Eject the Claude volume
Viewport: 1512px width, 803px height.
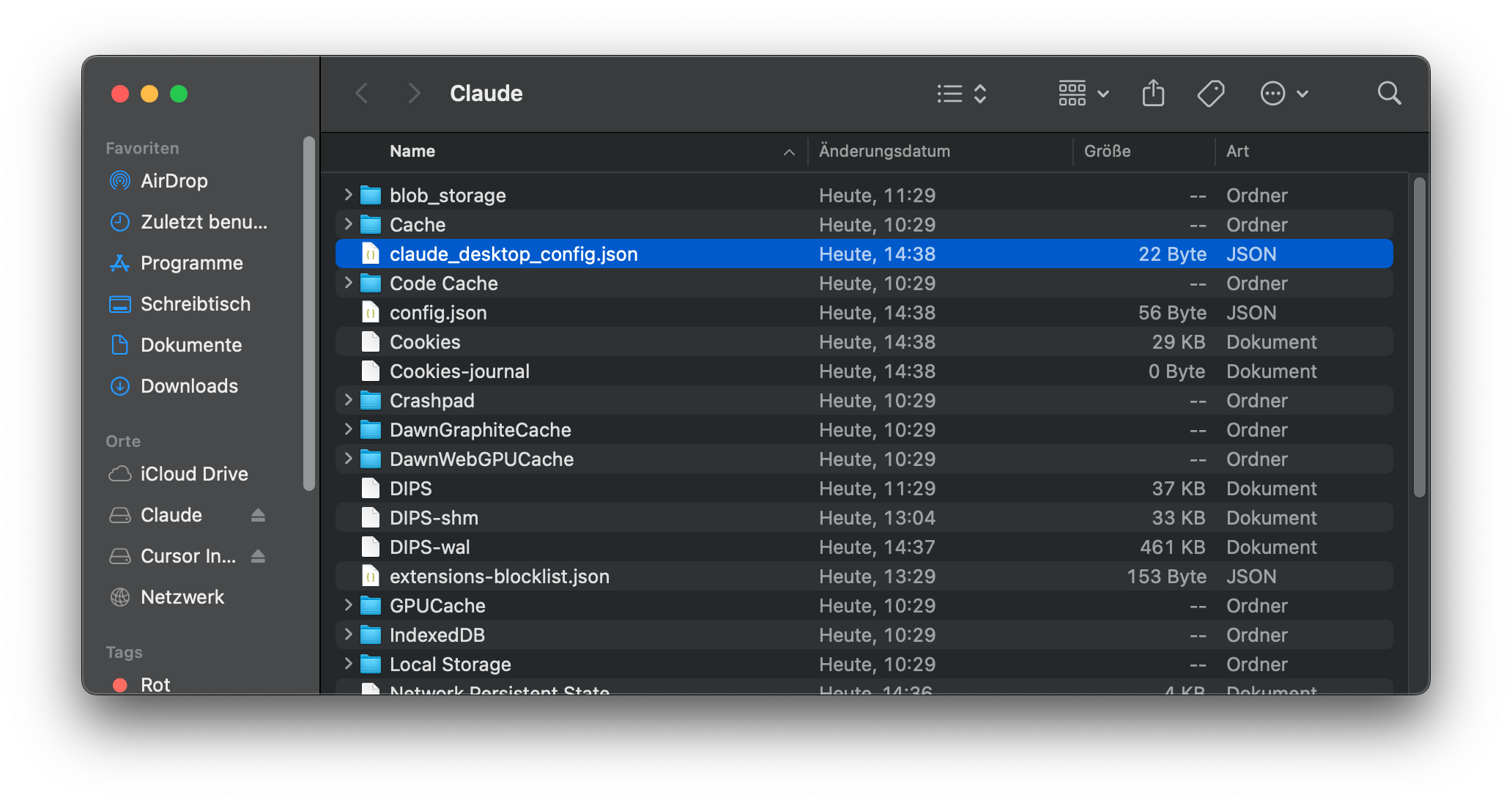pyautogui.click(x=258, y=515)
